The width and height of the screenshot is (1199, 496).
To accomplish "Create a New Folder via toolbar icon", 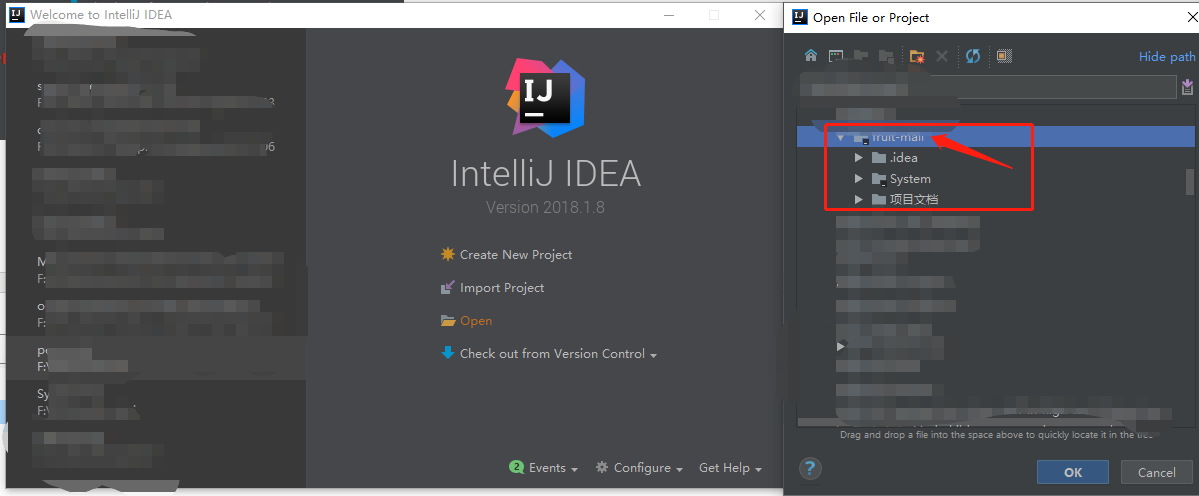I will (917, 56).
